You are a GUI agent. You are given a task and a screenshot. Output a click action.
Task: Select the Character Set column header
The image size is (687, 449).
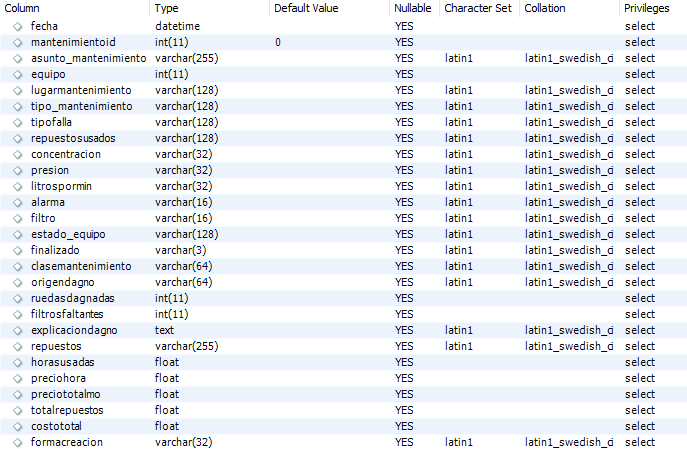point(478,8)
